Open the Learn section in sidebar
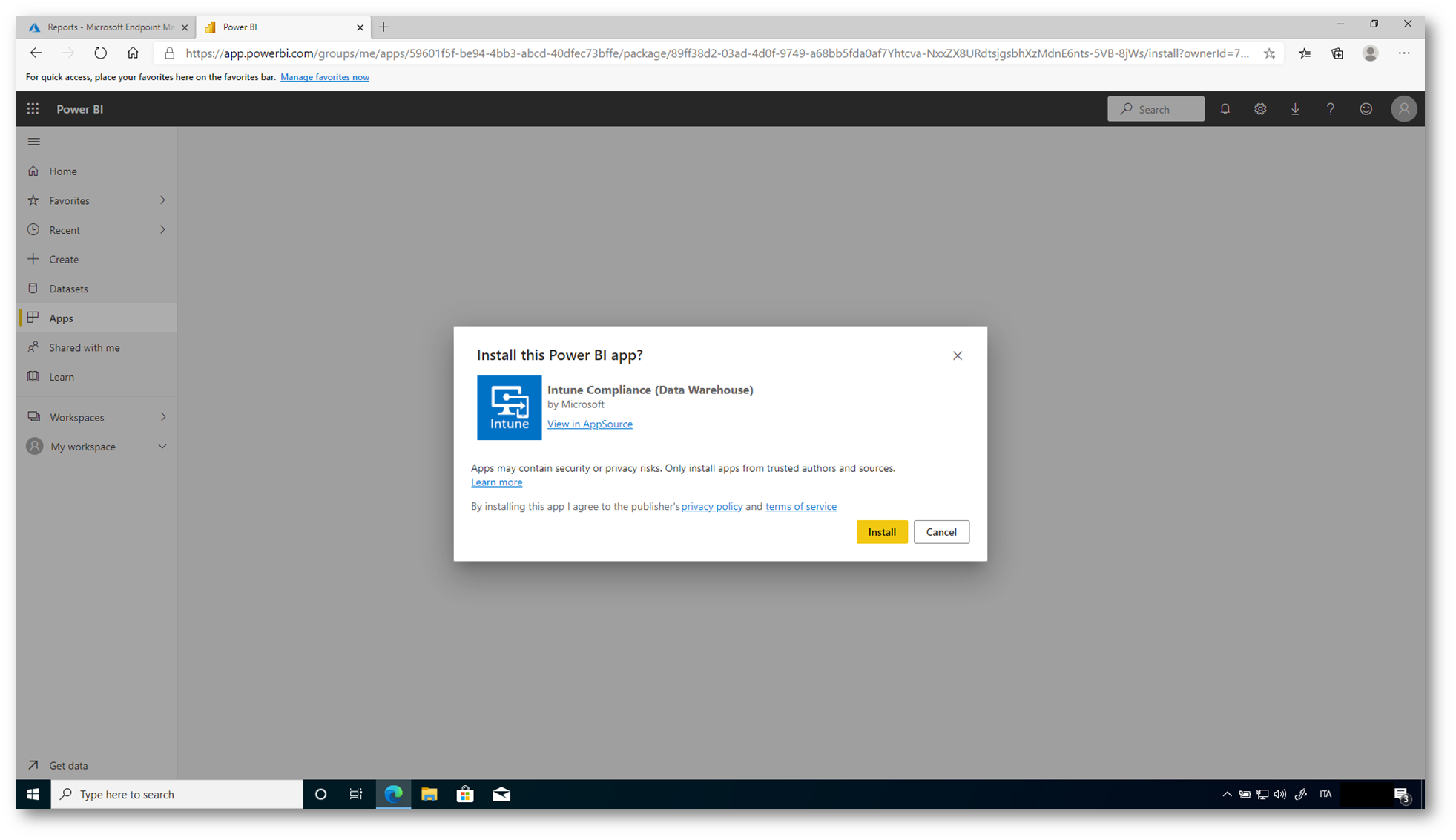This screenshot has height=840, width=1456. click(96, 377)
